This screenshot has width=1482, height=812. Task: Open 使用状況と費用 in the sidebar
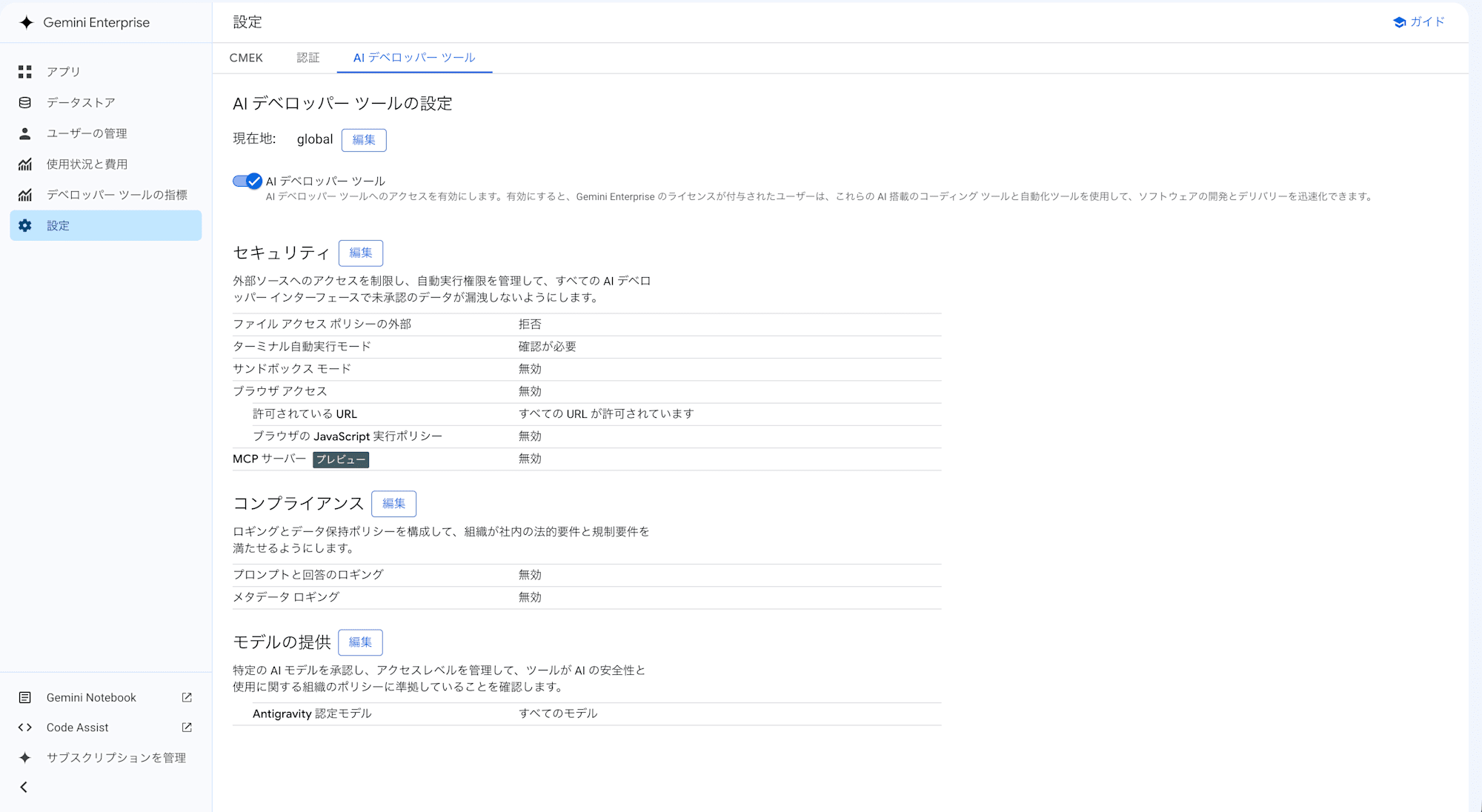tap(106, 164)
